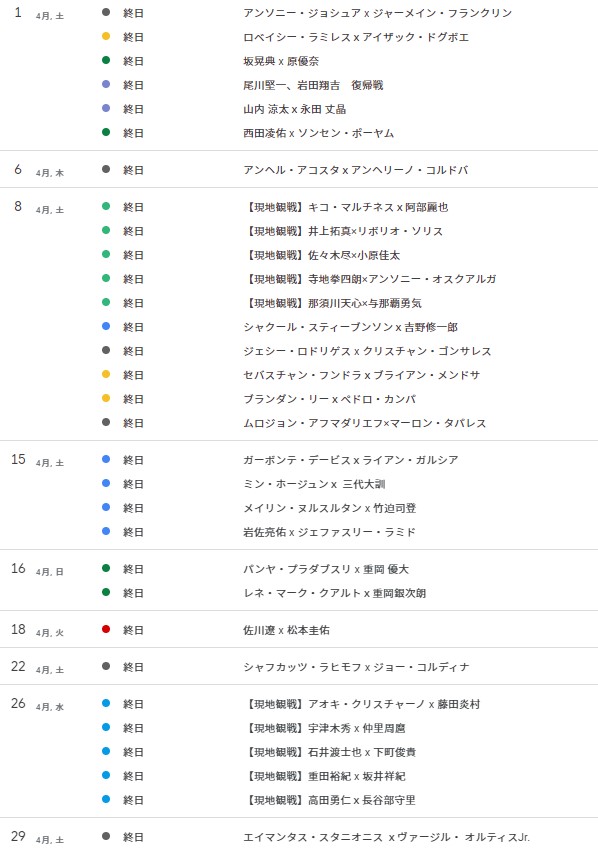The width and height of the screenshot is (598, 852).
Task: Open event シャフカッツ・ラヒモフ x ジョー・コルディナ
Action: pyautogui.click(x=356, y=667)
